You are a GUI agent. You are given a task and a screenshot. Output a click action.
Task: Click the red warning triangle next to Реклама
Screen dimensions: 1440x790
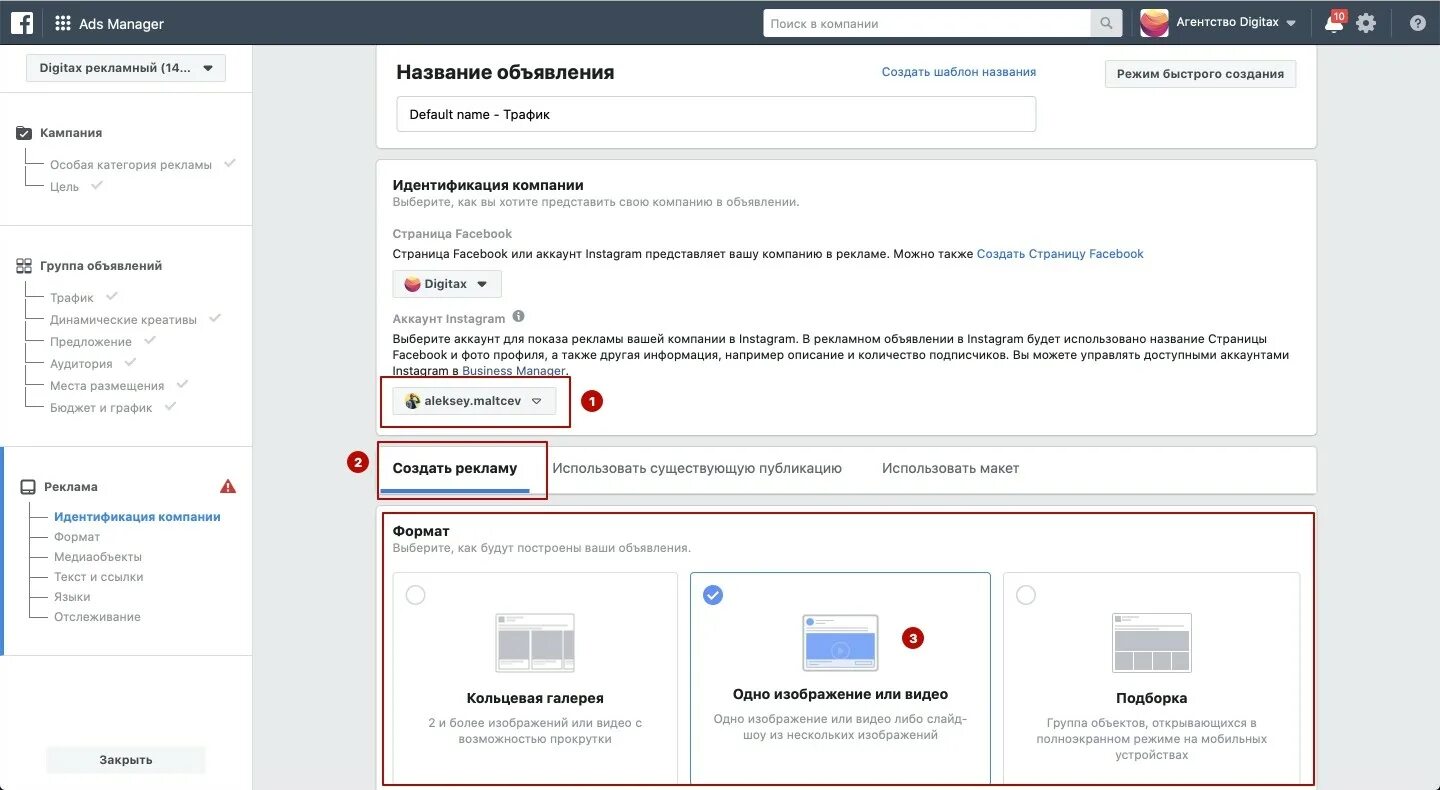pyautogui.click(x=228, y=487)
